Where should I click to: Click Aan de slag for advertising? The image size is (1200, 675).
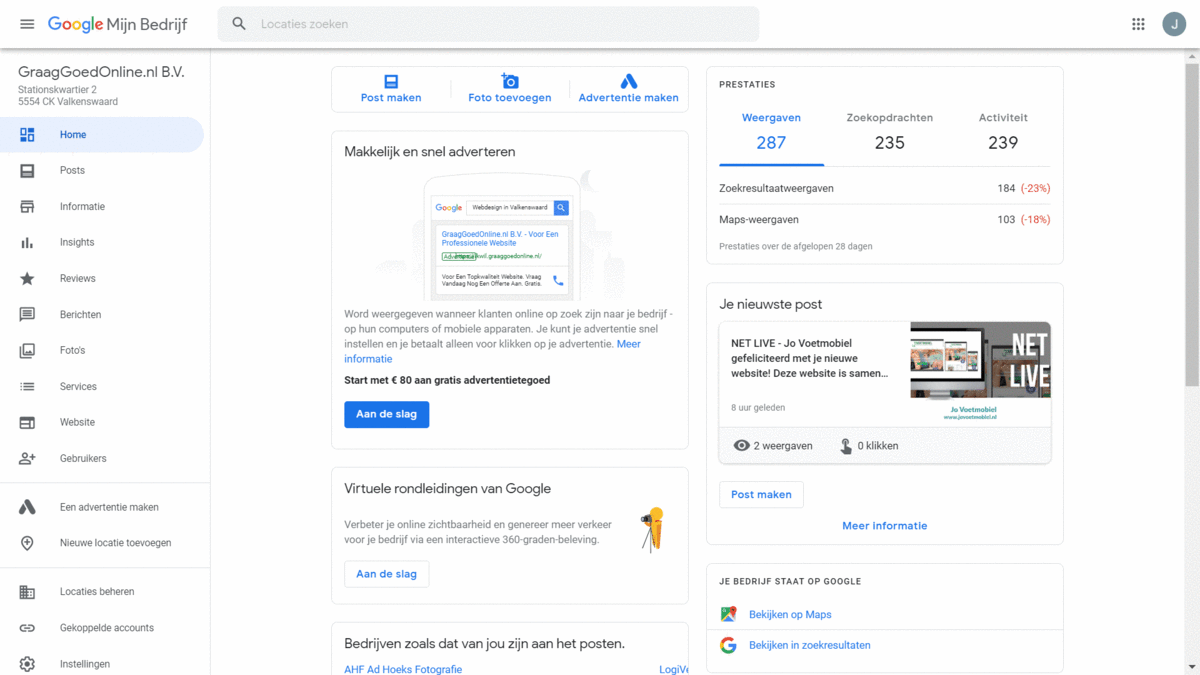click(387, 414)
